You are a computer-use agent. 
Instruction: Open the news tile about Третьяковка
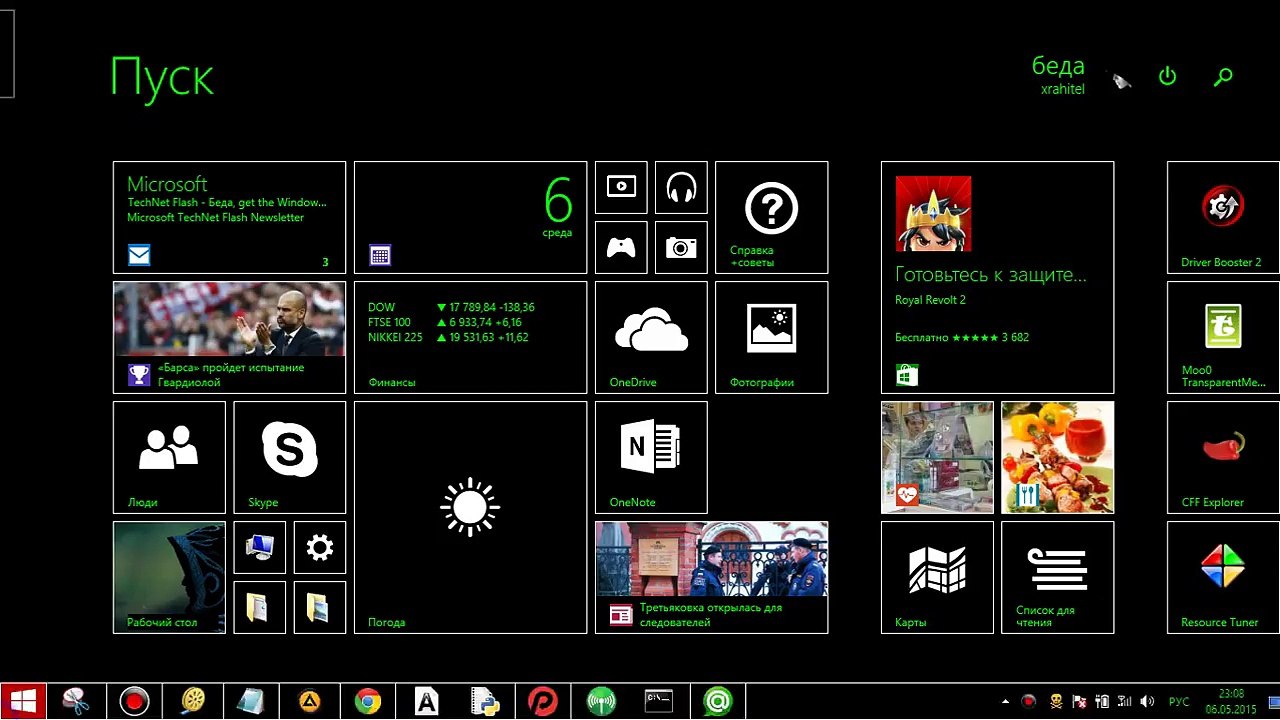[x=711, y=577]
